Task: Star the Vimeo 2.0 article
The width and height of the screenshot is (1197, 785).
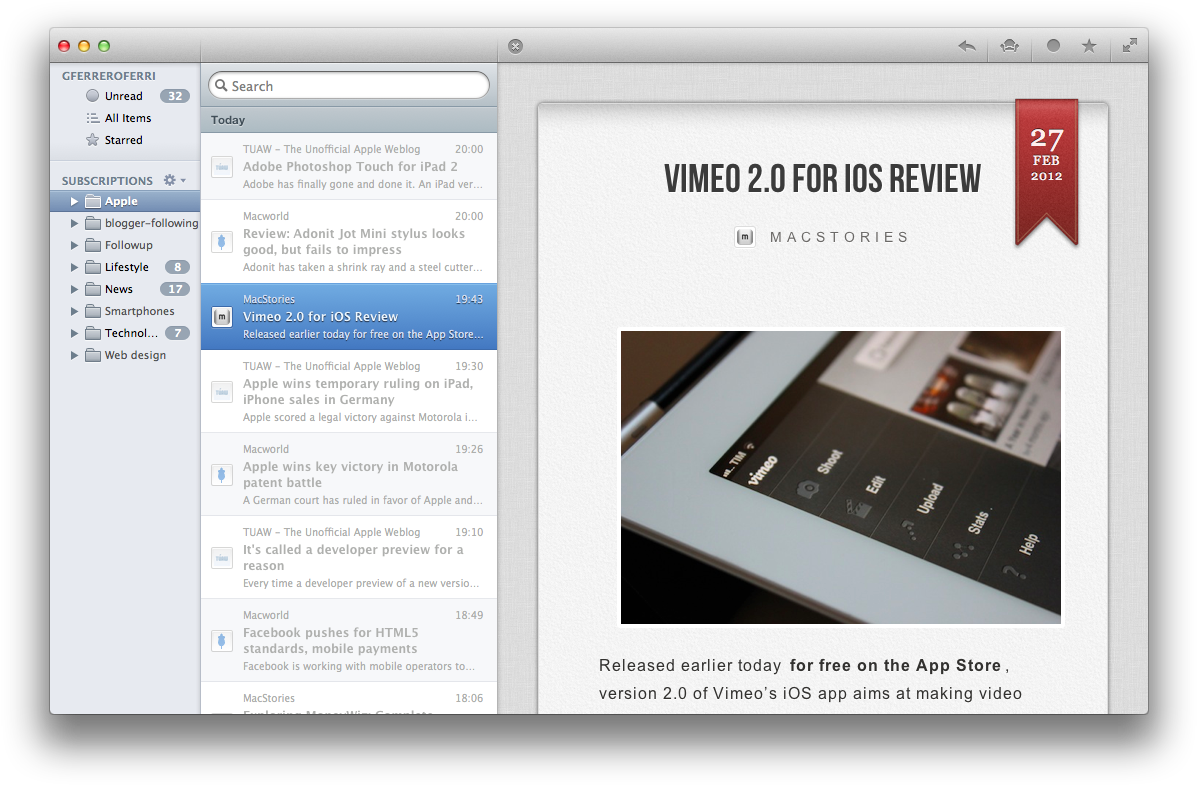Action: 1089,46
